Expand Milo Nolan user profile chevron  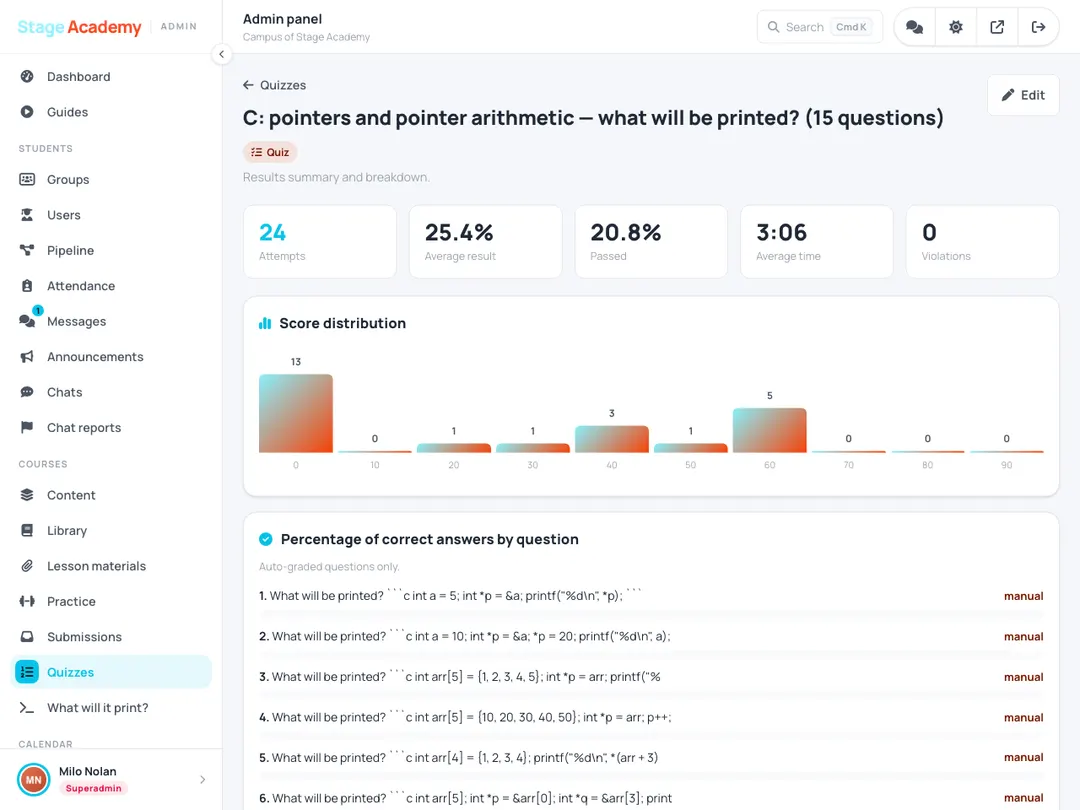coord(202,780)
